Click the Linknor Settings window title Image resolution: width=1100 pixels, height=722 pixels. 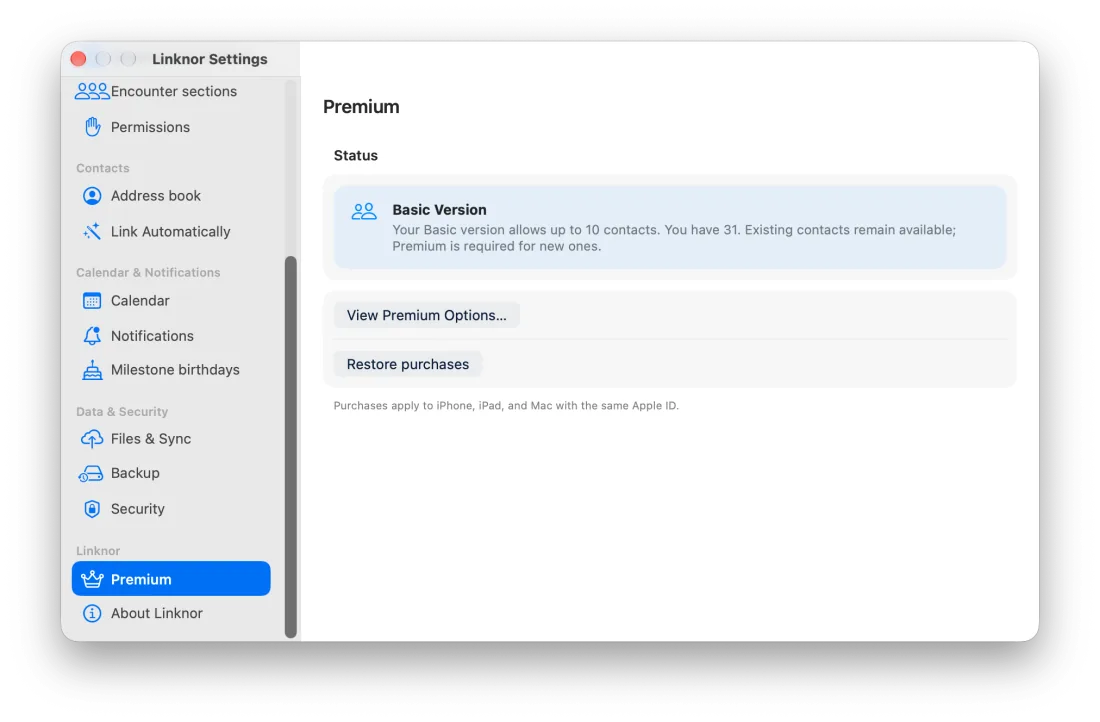coord(210,59)
